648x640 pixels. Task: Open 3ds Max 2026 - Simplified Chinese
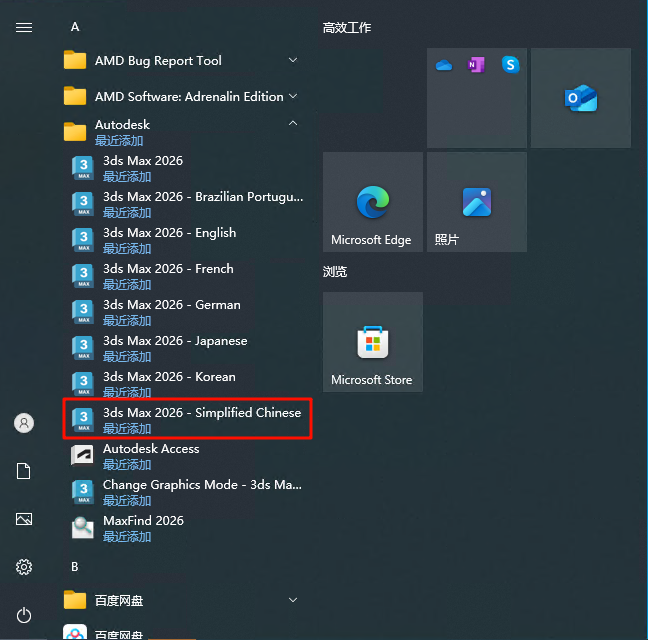[187, 419]
